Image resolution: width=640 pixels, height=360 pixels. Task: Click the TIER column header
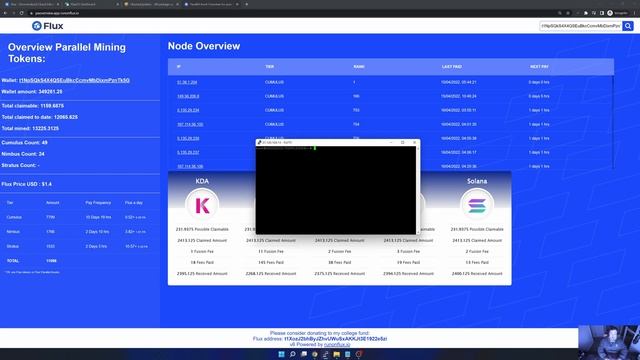tap(269, 67)
